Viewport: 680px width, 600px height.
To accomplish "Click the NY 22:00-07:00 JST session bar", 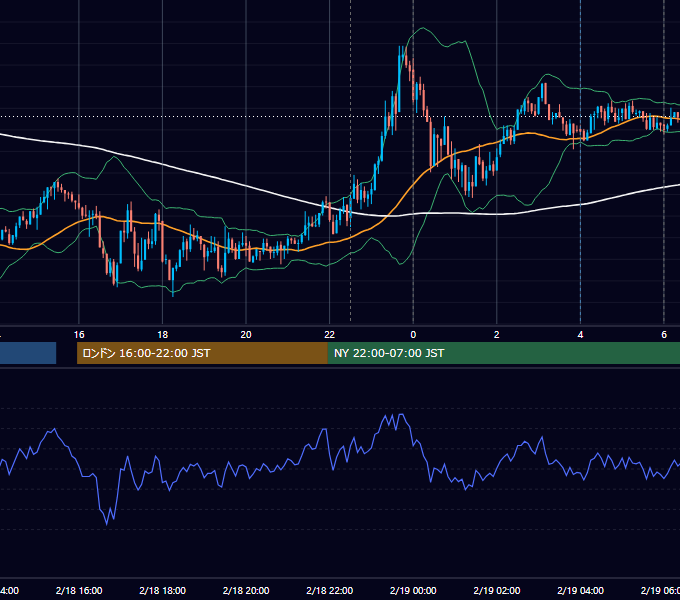I will 503,353.
